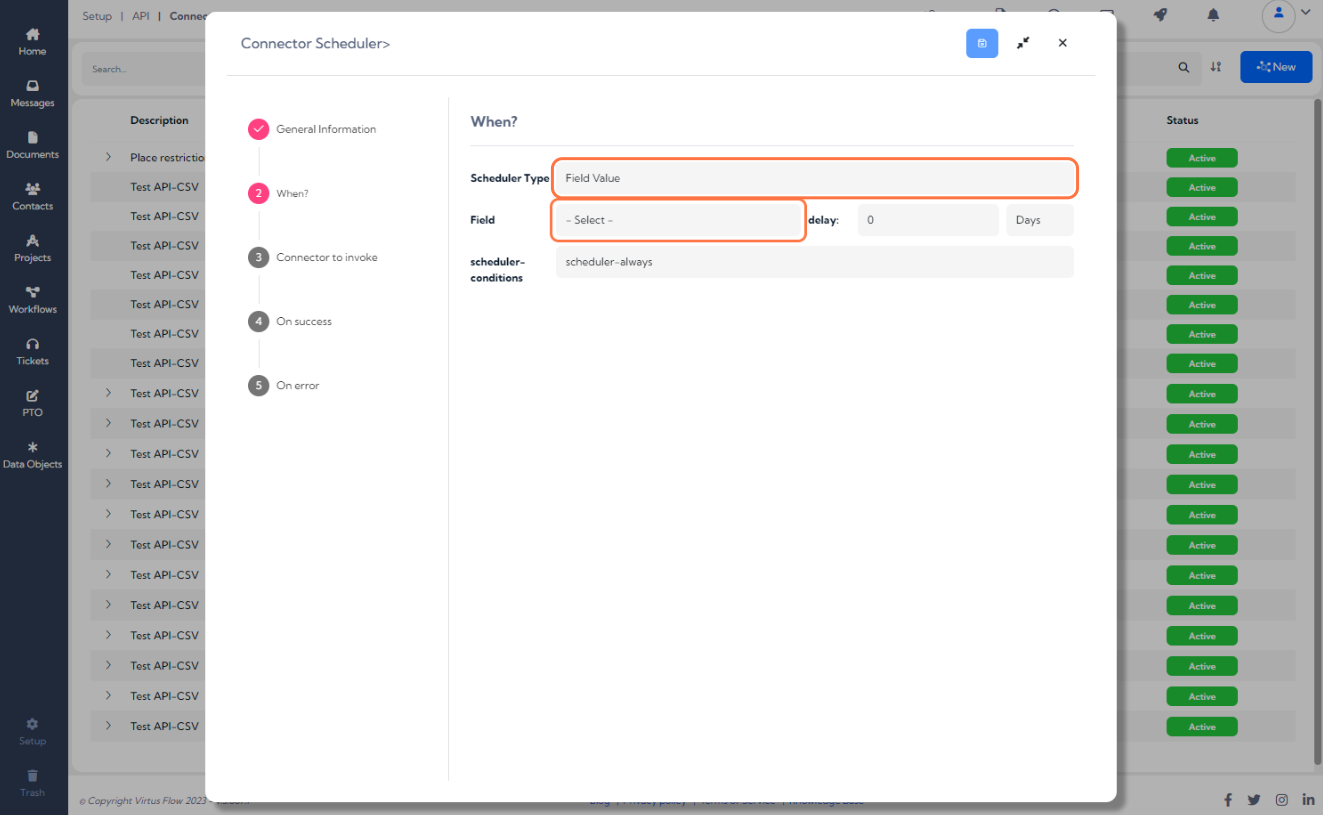Expand the 'Place restriction' row
1323x815 pixels.
pos(107,157)
